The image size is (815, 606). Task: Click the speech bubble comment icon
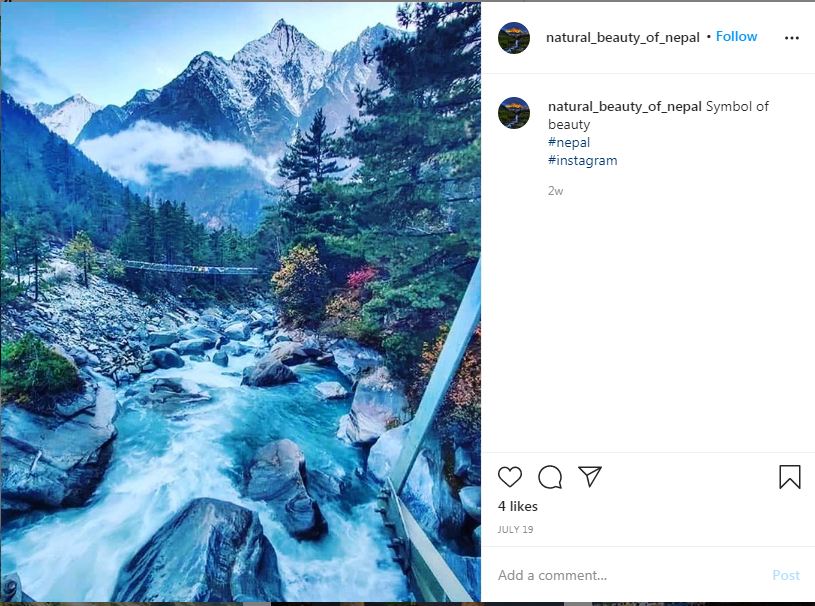[x=550, y=477]
